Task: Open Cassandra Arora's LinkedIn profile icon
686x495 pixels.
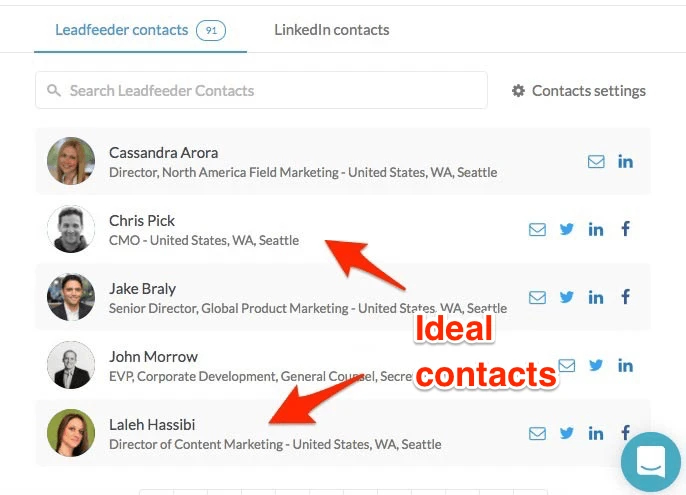Action: tap(625, 161)
